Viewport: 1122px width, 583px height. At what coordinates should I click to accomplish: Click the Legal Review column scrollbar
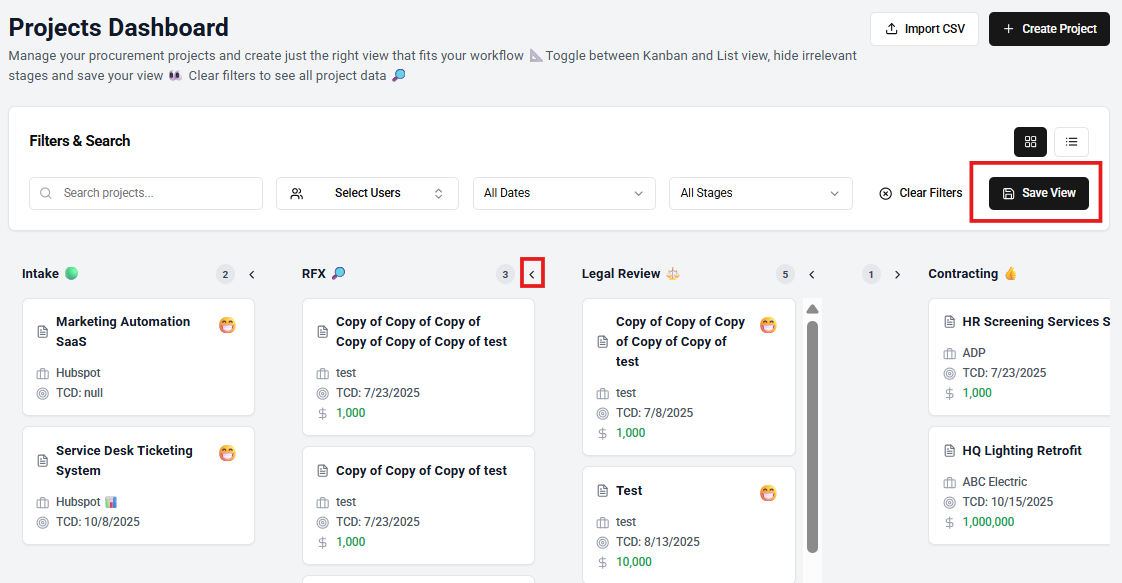pyautogui.click(x=812, y=430)
